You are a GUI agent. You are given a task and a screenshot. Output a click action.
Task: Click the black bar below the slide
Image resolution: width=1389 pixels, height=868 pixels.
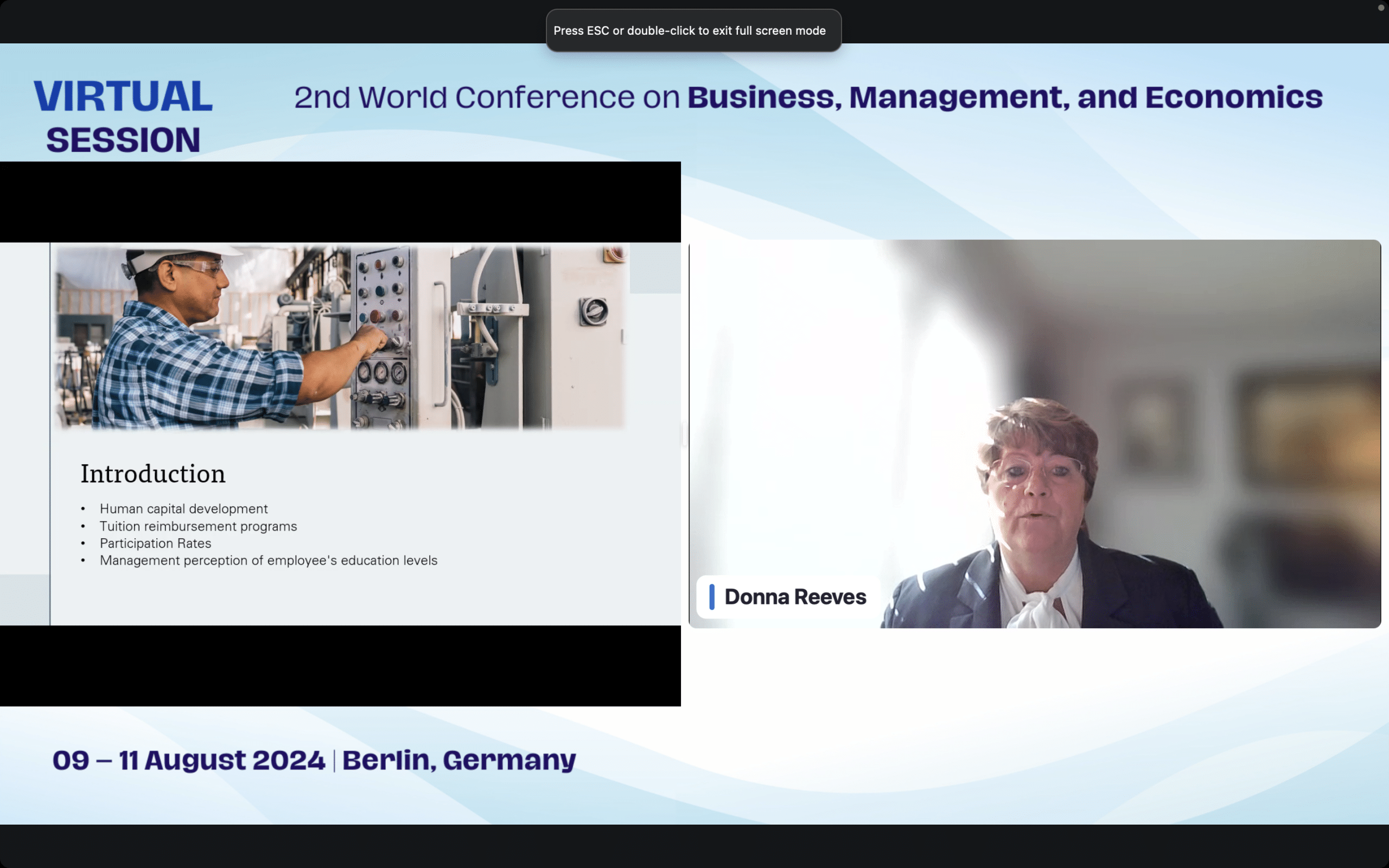tap(340, 666)
